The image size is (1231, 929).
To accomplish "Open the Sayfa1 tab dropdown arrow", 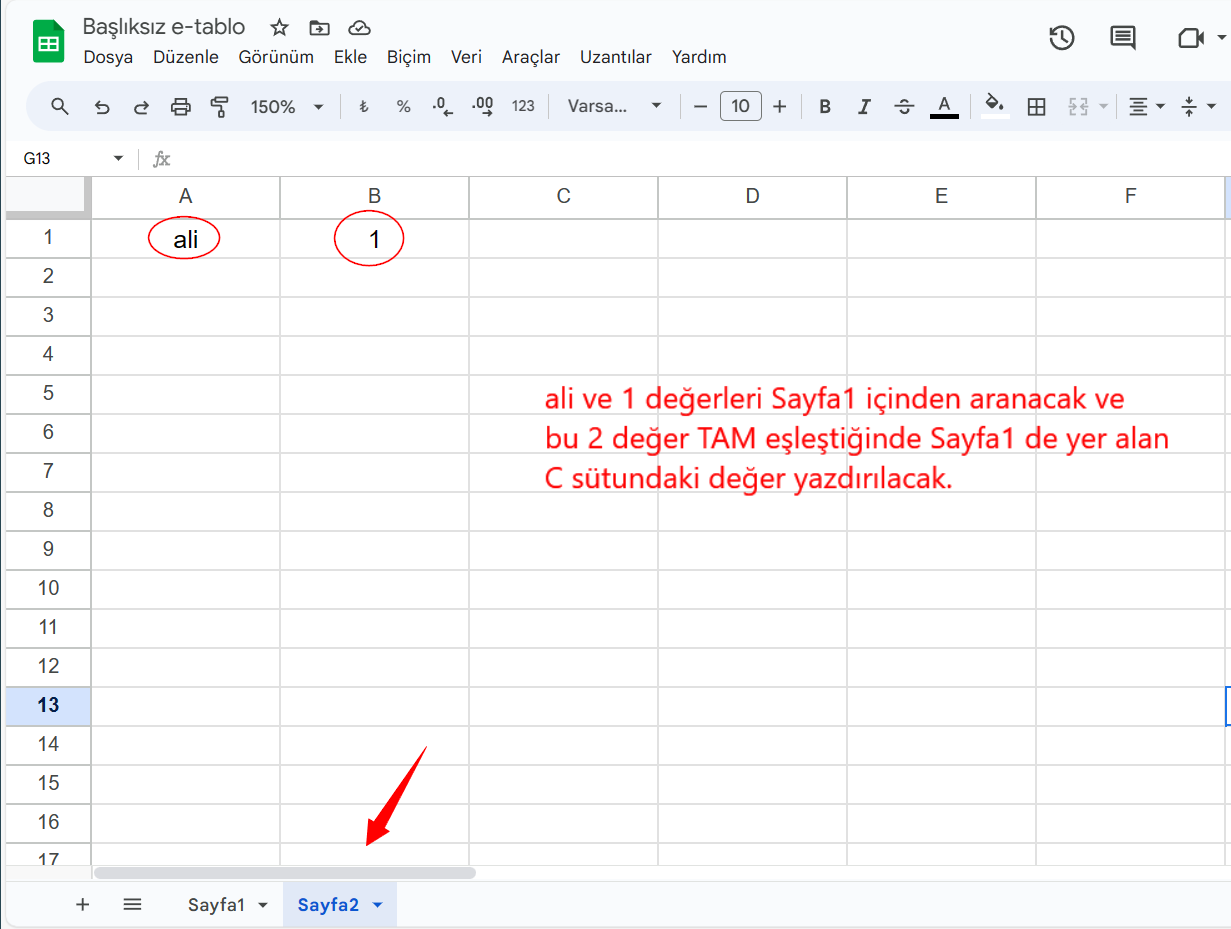I will 263,905.
